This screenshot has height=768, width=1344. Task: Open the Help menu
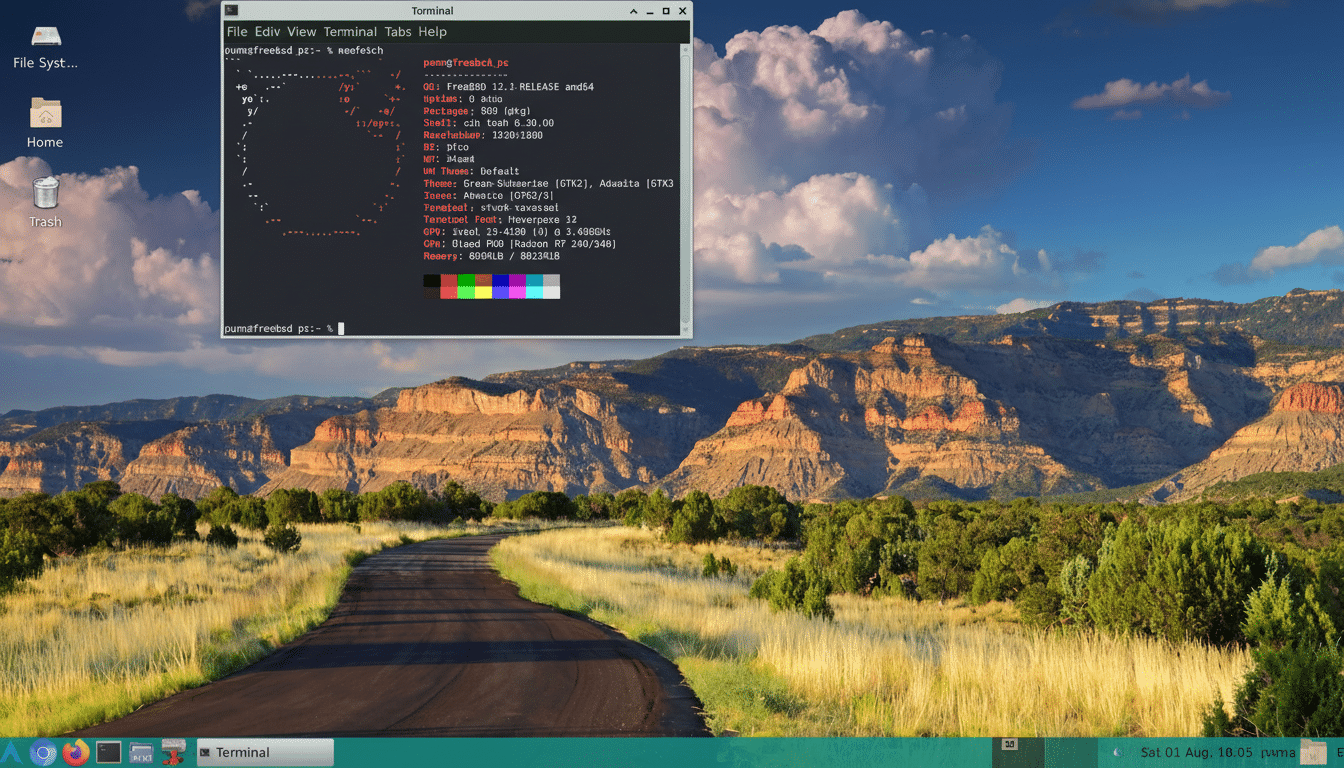(x=432, y=31)
